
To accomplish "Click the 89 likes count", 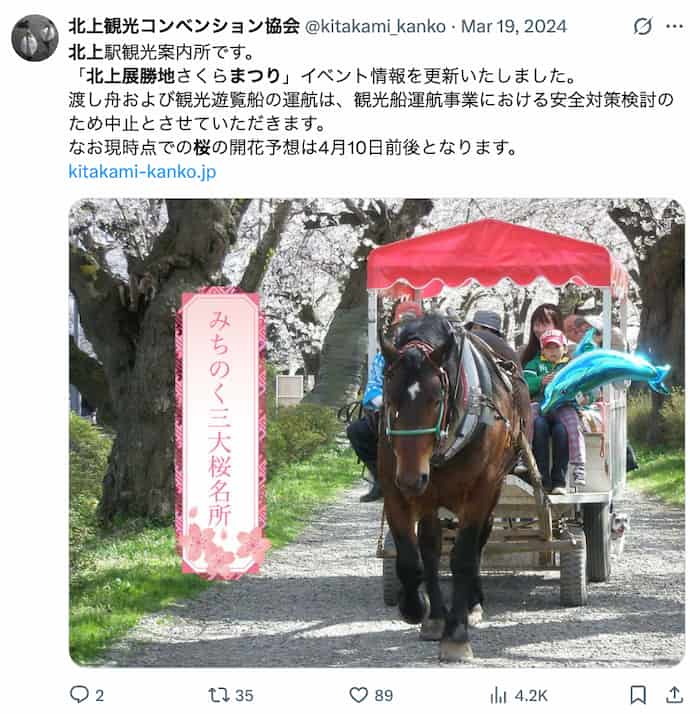I will (x=384, y=695).
